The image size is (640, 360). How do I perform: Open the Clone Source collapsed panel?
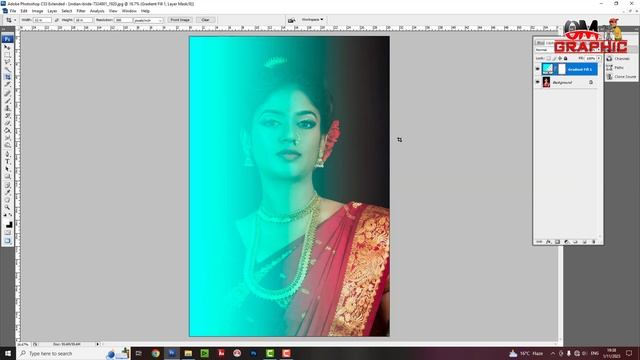pos(621,77)
